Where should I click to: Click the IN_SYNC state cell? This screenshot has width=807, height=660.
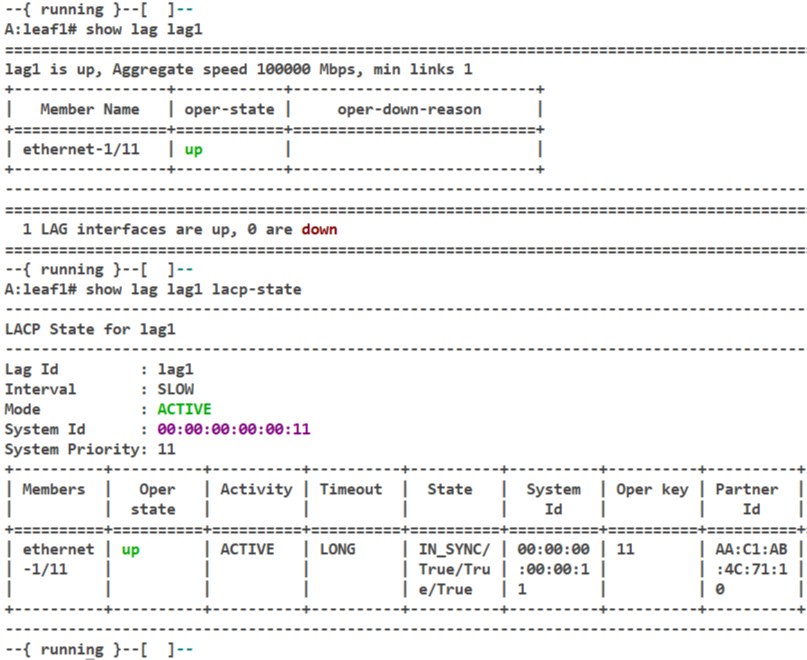449,549
